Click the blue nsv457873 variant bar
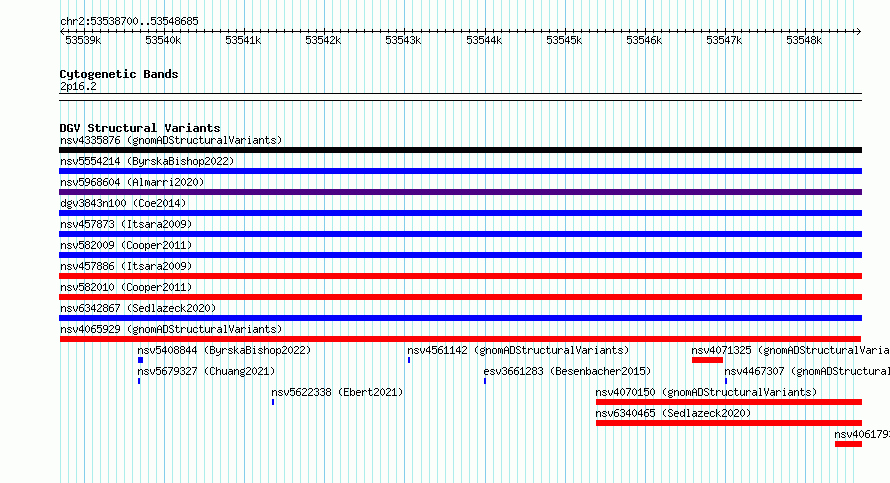The height and width of the screenshot is (483, 890). coord(460,234)
